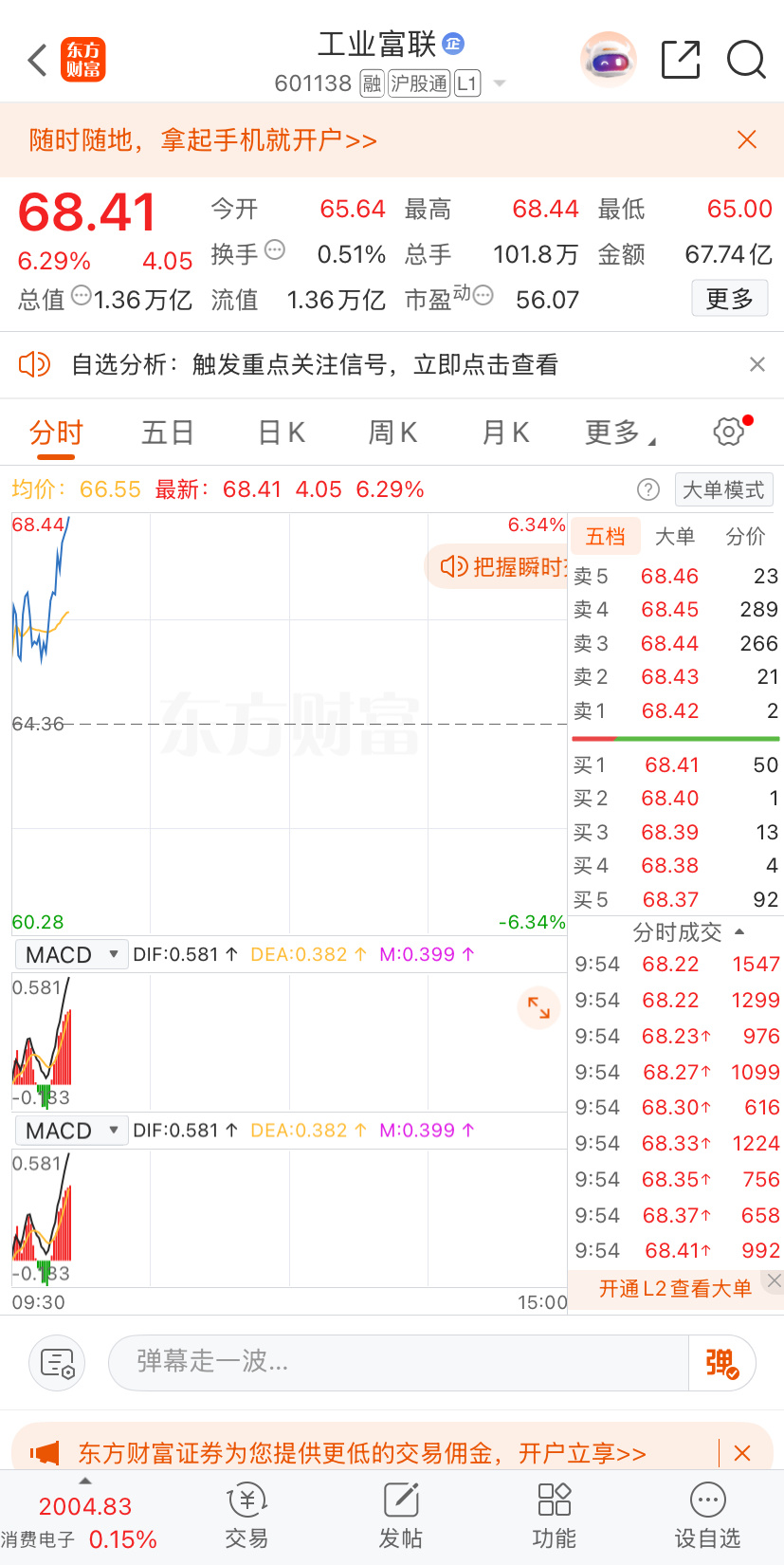Select the 分时 chart tab
This screenshot has height=1565, width=784.
(x=56, y=433)
